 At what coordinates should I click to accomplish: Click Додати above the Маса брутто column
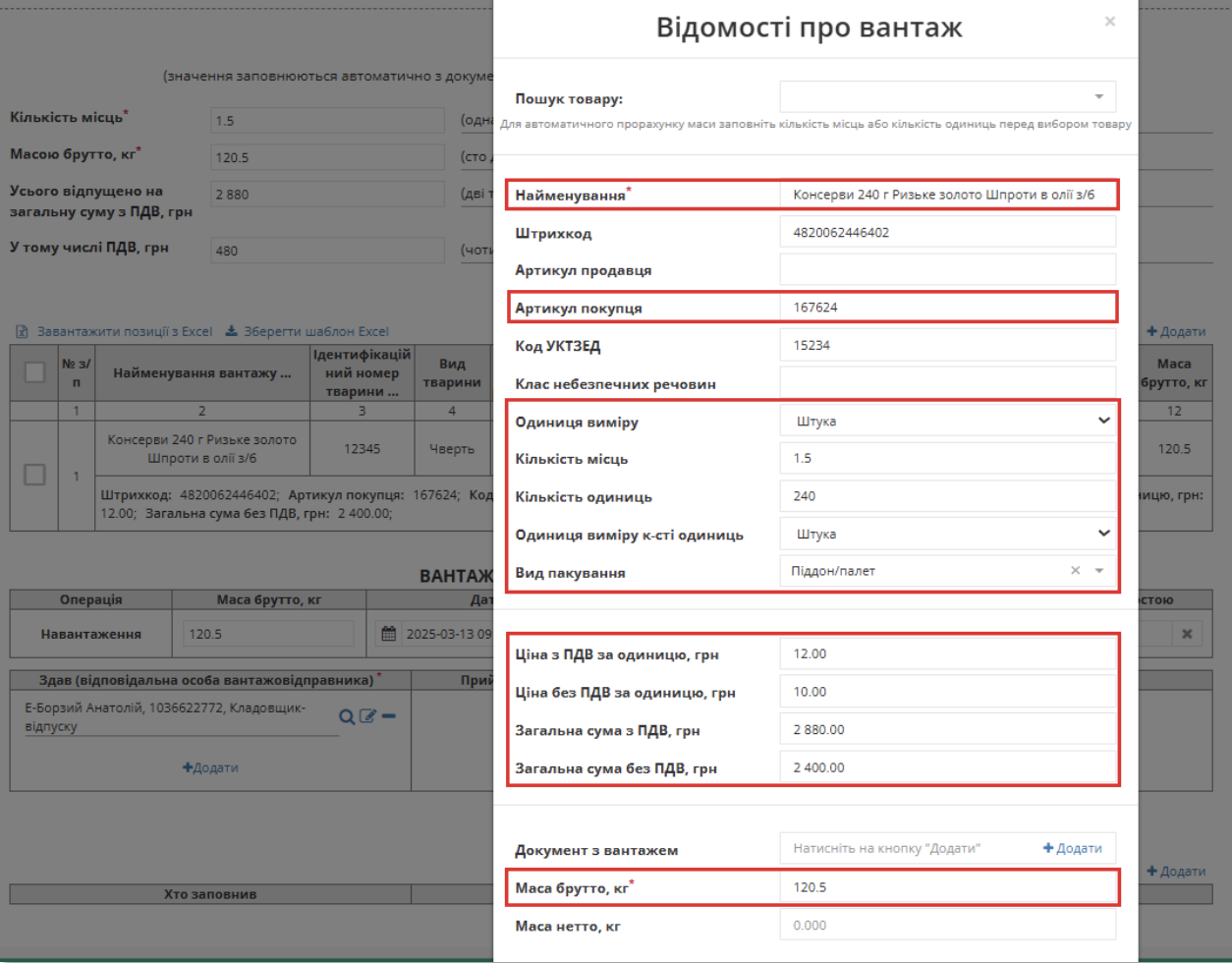click(x=1176, y=332)
